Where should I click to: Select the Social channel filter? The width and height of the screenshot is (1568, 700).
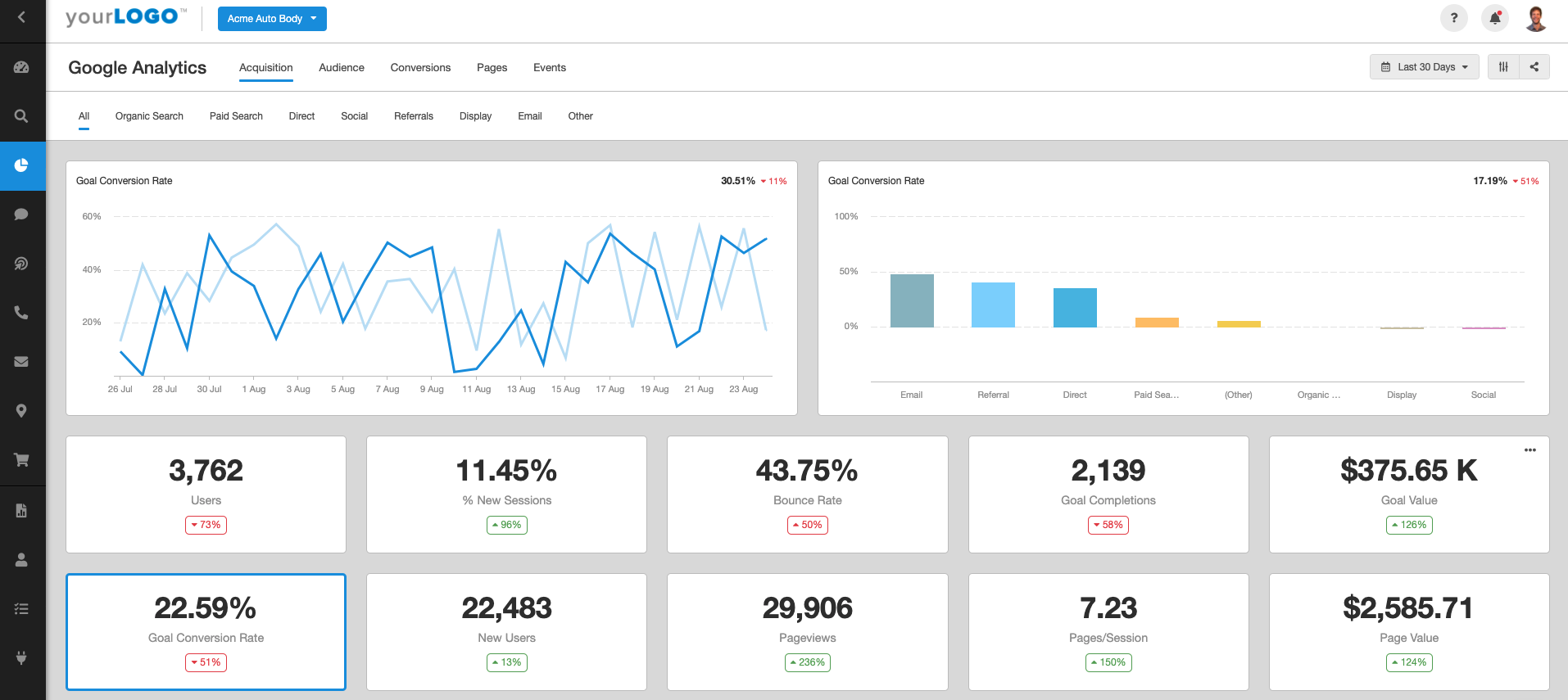point(354,116)
